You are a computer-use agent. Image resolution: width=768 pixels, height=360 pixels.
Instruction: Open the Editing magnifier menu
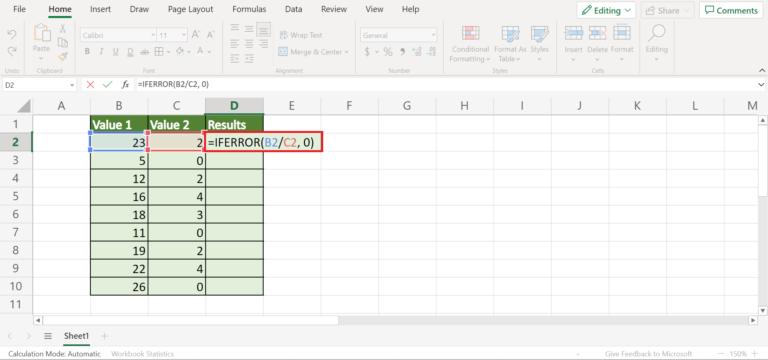[x=656, y=44]
